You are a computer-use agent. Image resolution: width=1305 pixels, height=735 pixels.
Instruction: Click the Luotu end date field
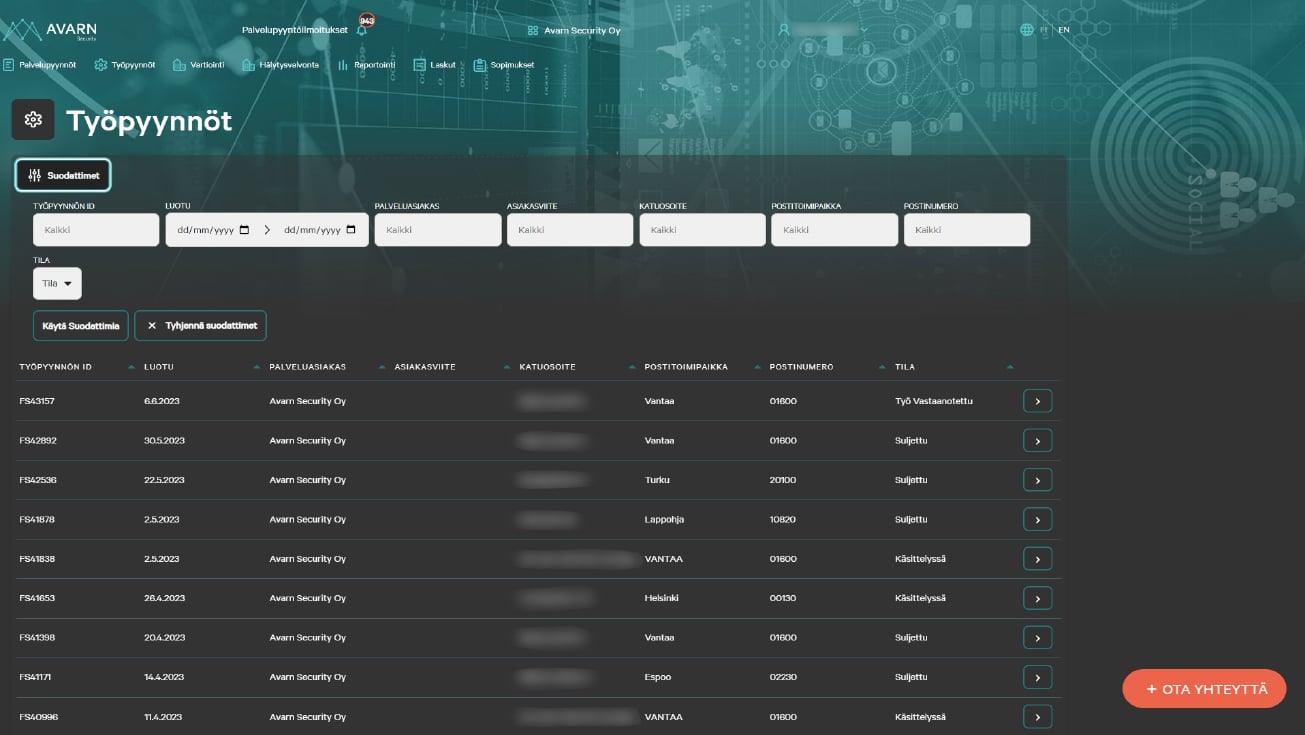320,230
